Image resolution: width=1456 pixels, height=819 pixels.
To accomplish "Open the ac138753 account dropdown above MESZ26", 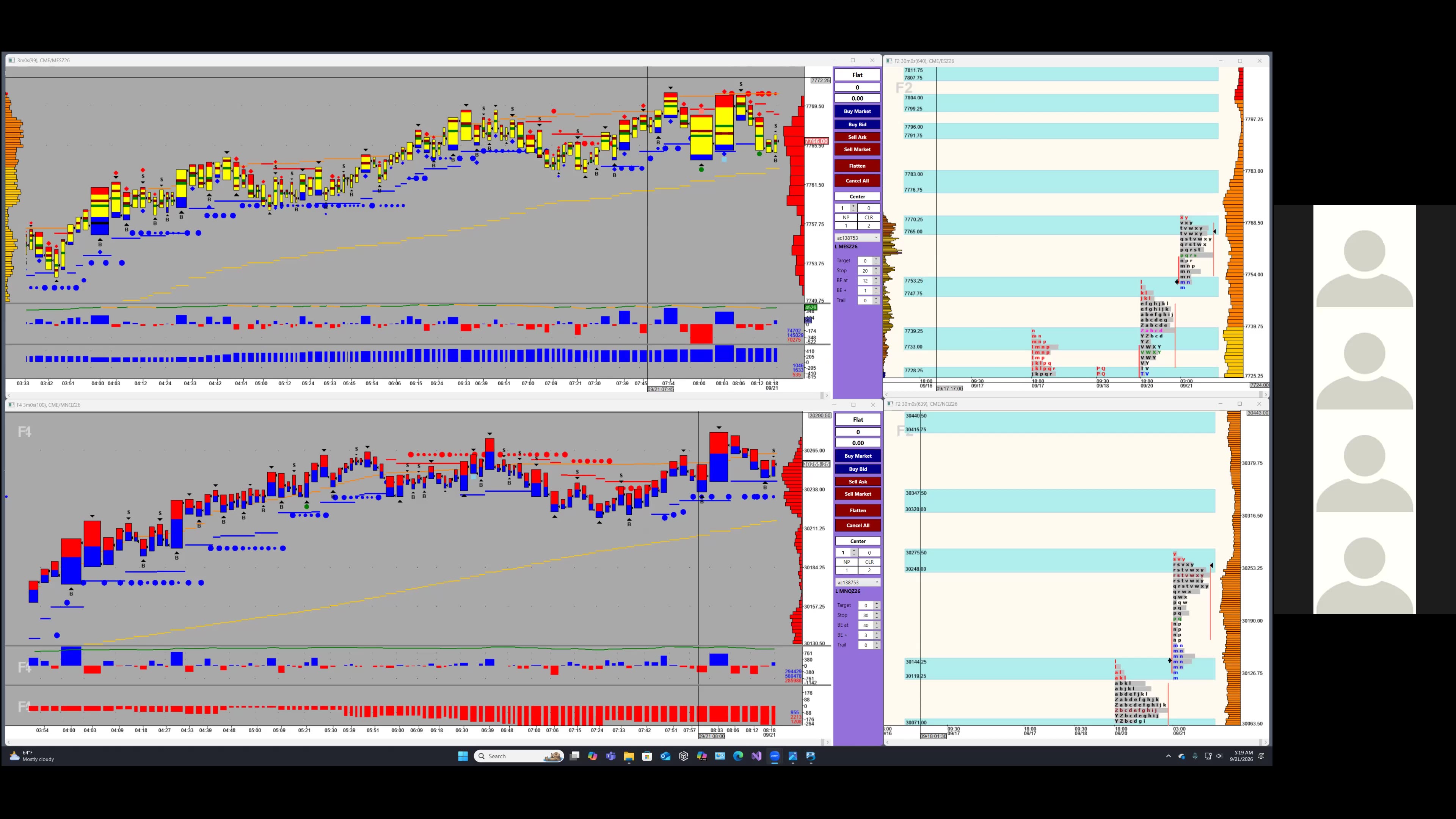I will click(857, 238).
